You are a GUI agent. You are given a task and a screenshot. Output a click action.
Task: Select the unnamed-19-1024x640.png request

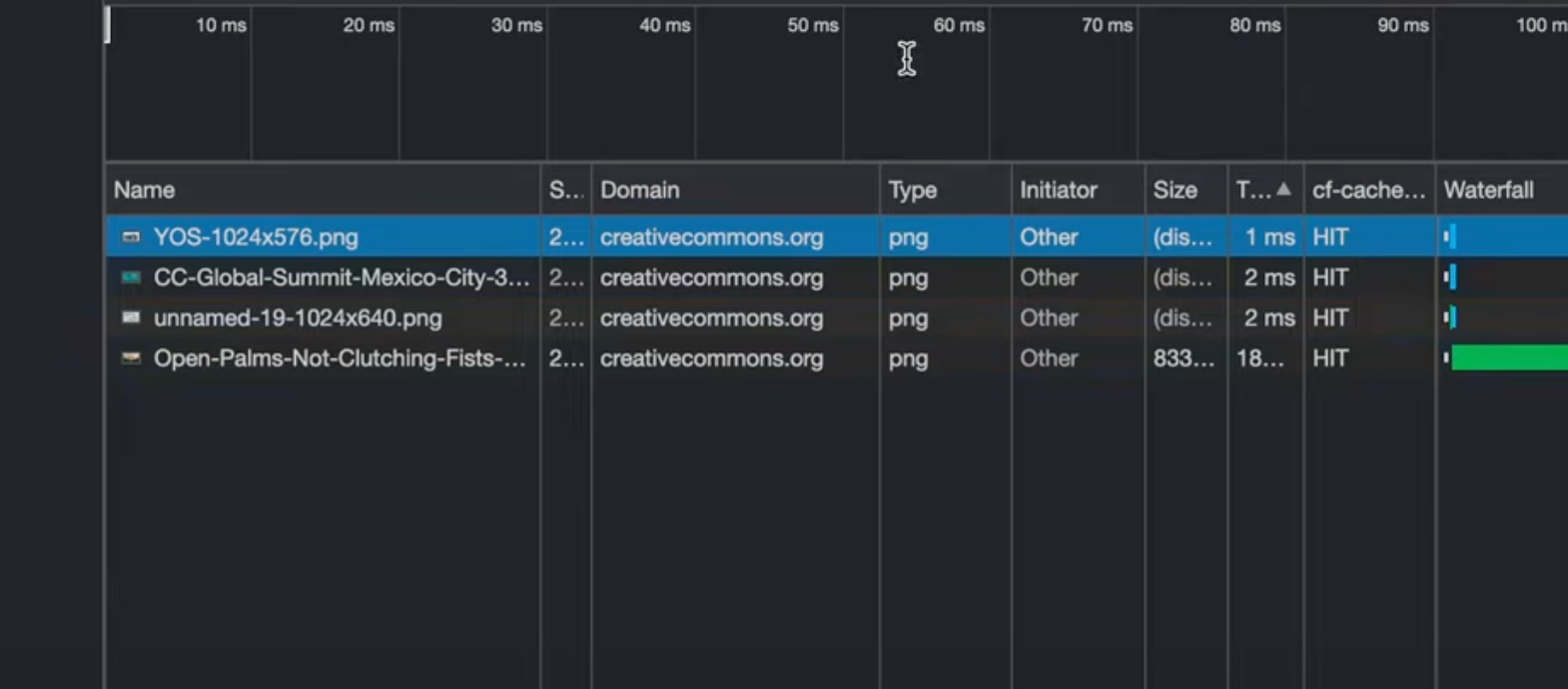[x=297, y=319]
